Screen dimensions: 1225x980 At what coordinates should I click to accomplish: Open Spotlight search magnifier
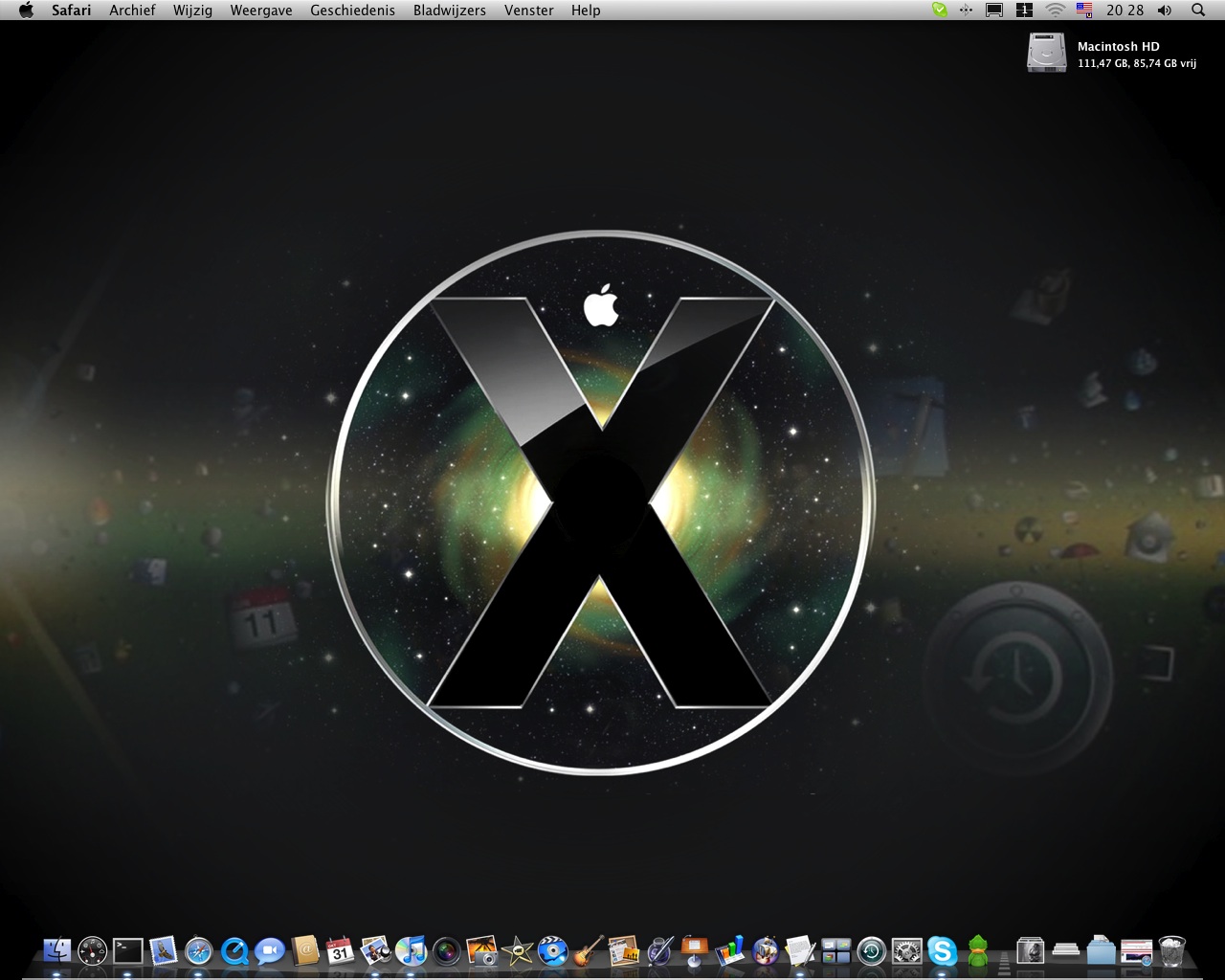[1198, 10]
